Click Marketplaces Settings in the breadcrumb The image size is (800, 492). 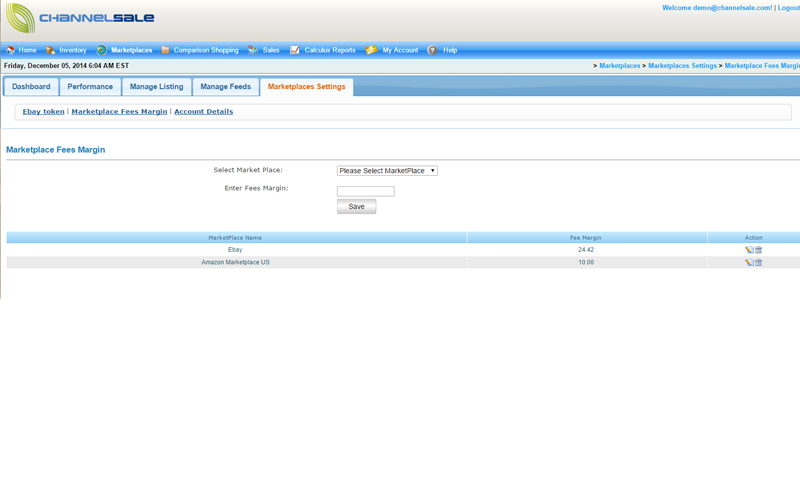(682, 66)
